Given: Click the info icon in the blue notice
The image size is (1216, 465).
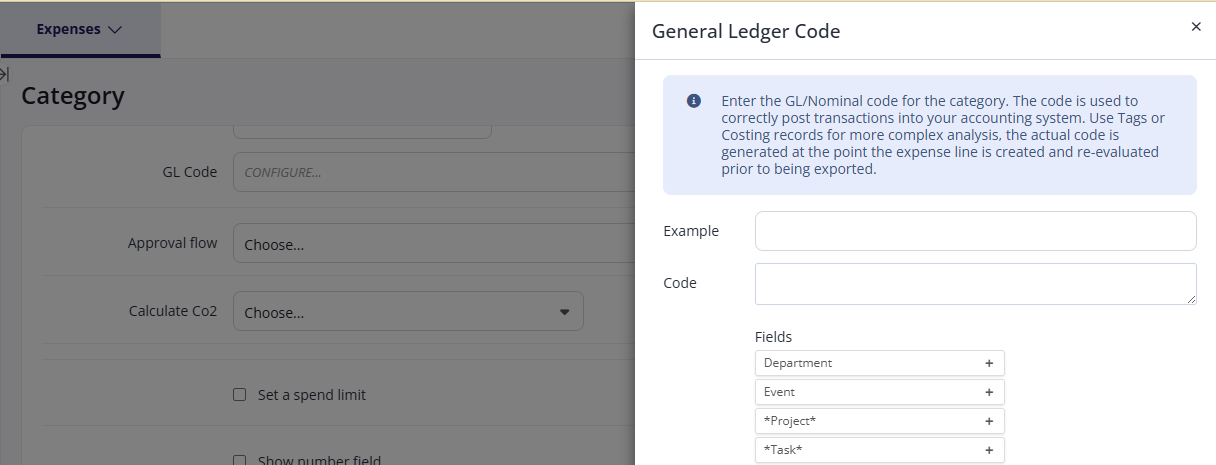Looking at the screenshot, I should pyautogui.click(x=693, y=102).
